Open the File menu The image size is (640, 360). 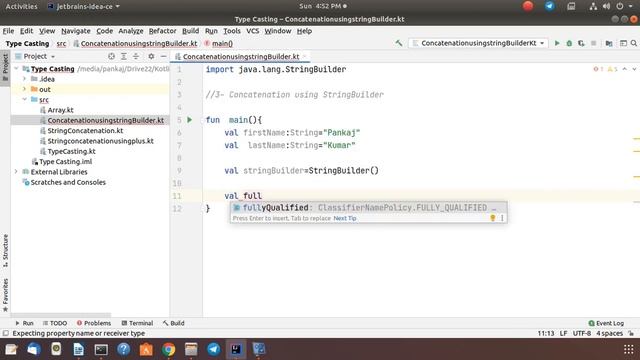(8, 31)
